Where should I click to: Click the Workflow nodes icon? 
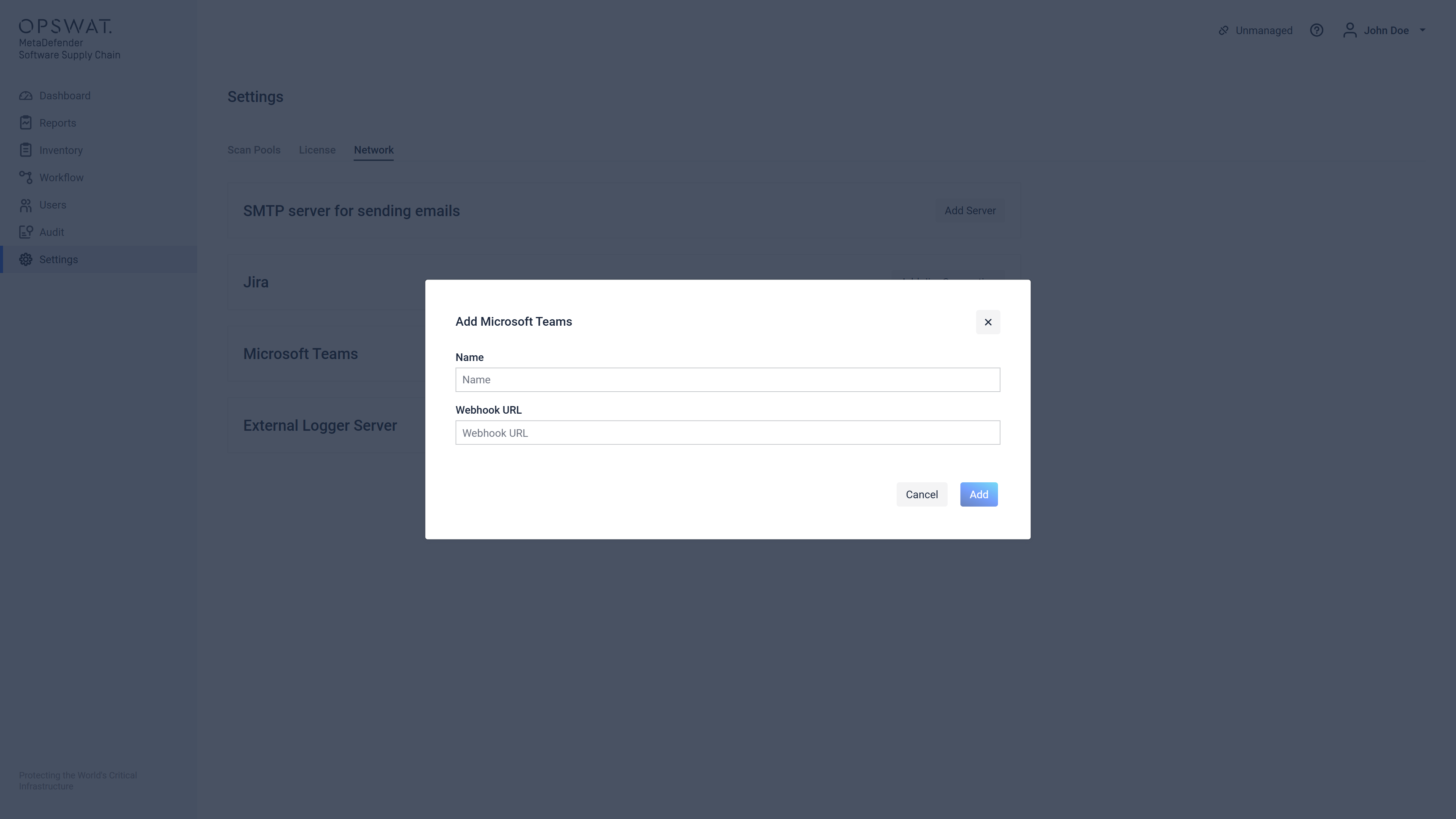tap(25, 177)
